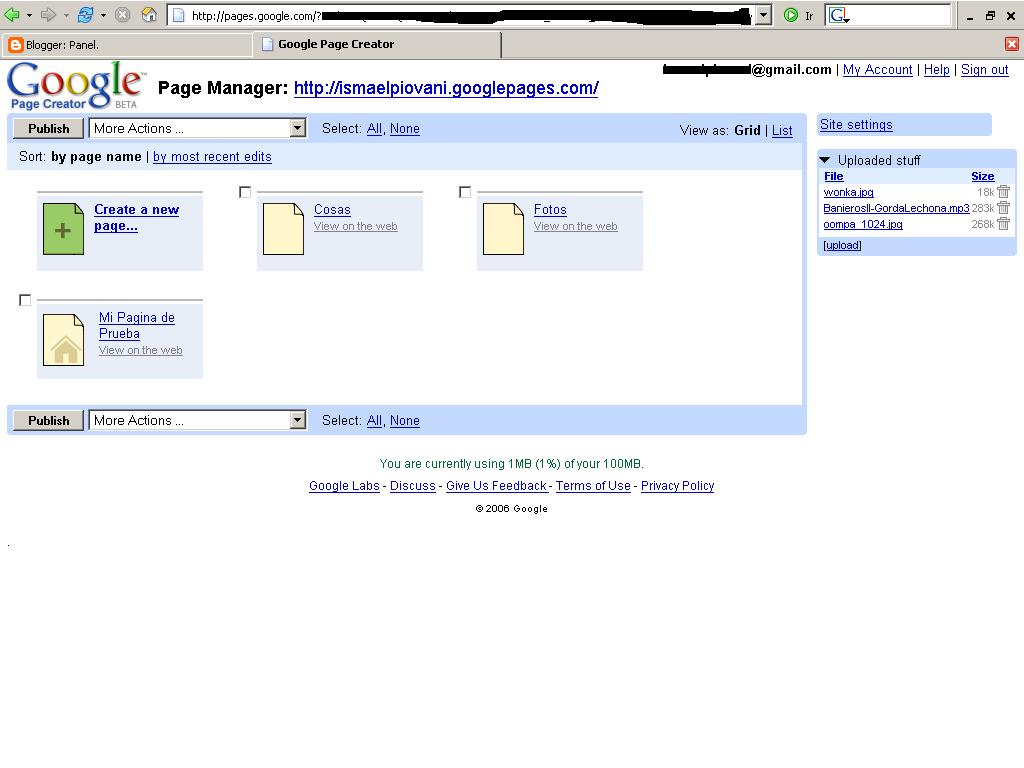Image resolution: width=1024 pixels, height=768 pixels.
Task: Open the Help link
Action: 936,70
